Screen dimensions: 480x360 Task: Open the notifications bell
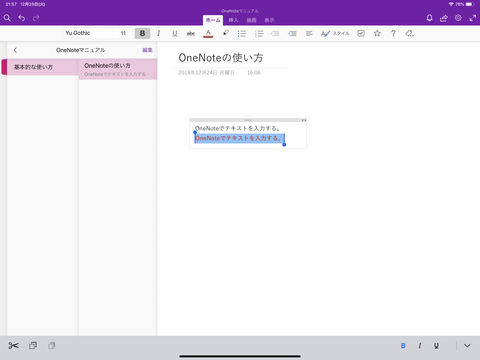(x=429, y=18)
